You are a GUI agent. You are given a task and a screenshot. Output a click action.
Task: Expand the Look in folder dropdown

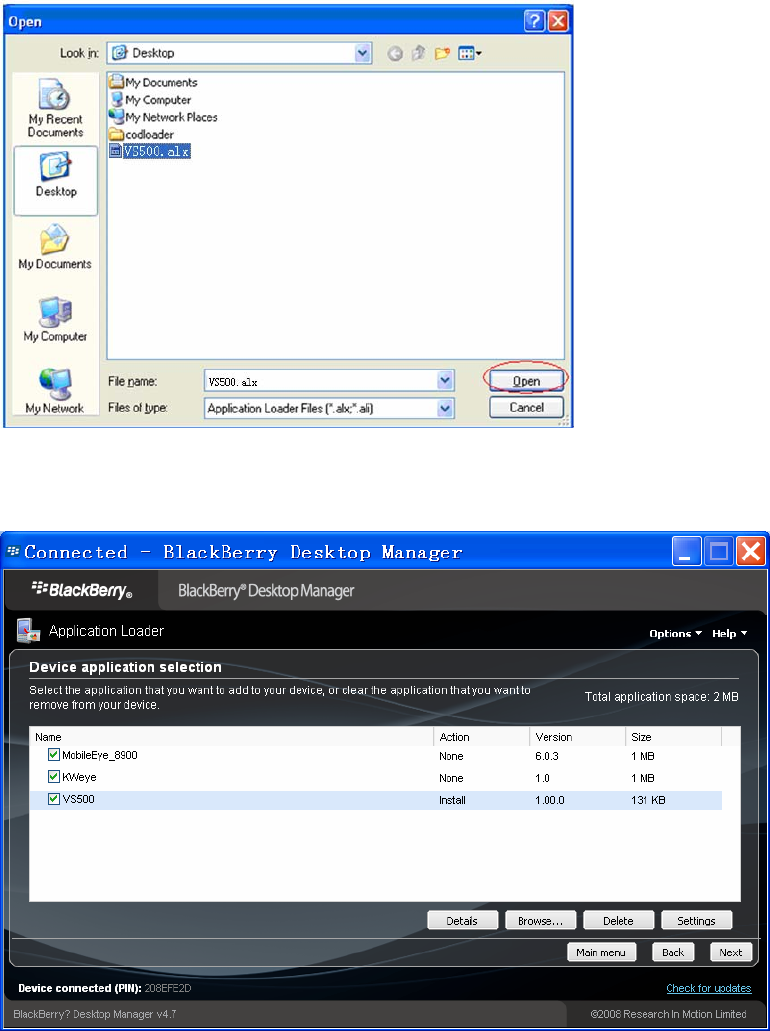tap(363, 53)
